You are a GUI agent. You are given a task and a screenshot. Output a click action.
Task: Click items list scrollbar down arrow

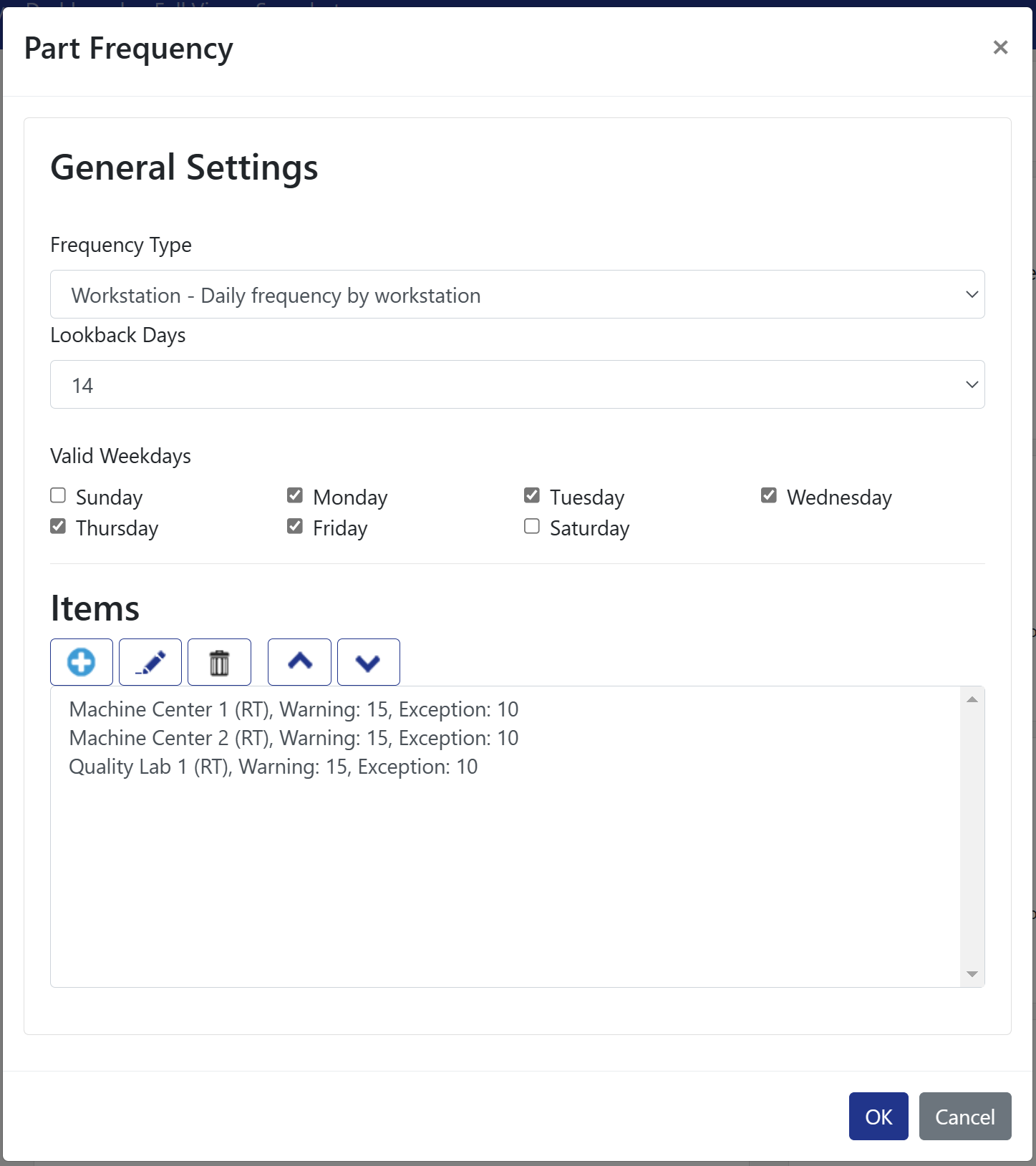(972, 974)
